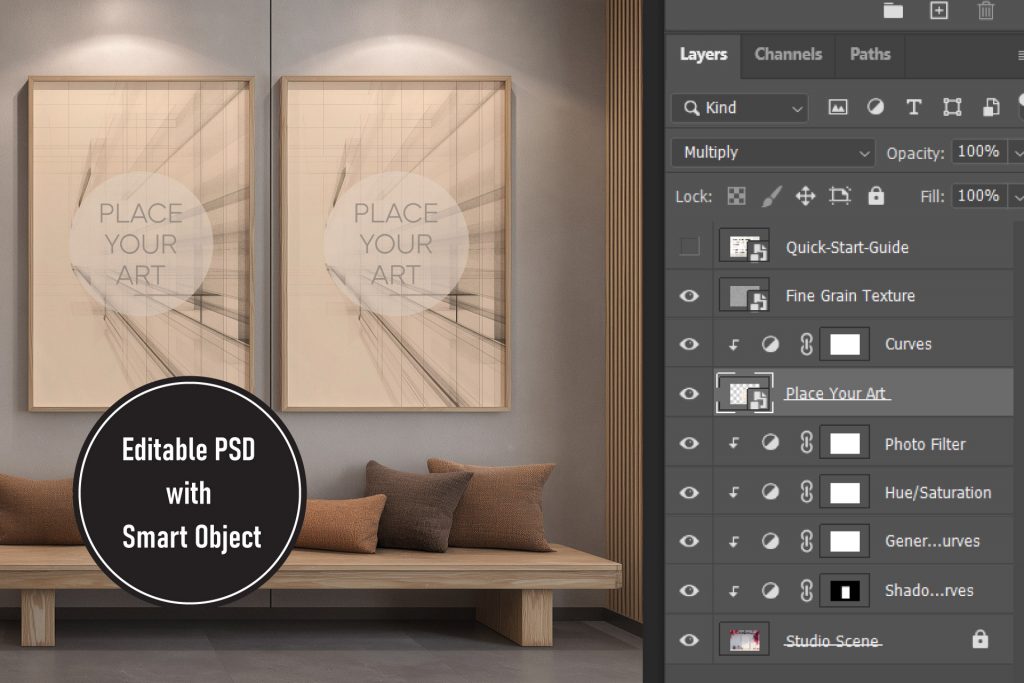The height and width of the screenshot is (683, 1024).
Task: Click the Curves white layer mask
Action: click(x=844, y=344)
